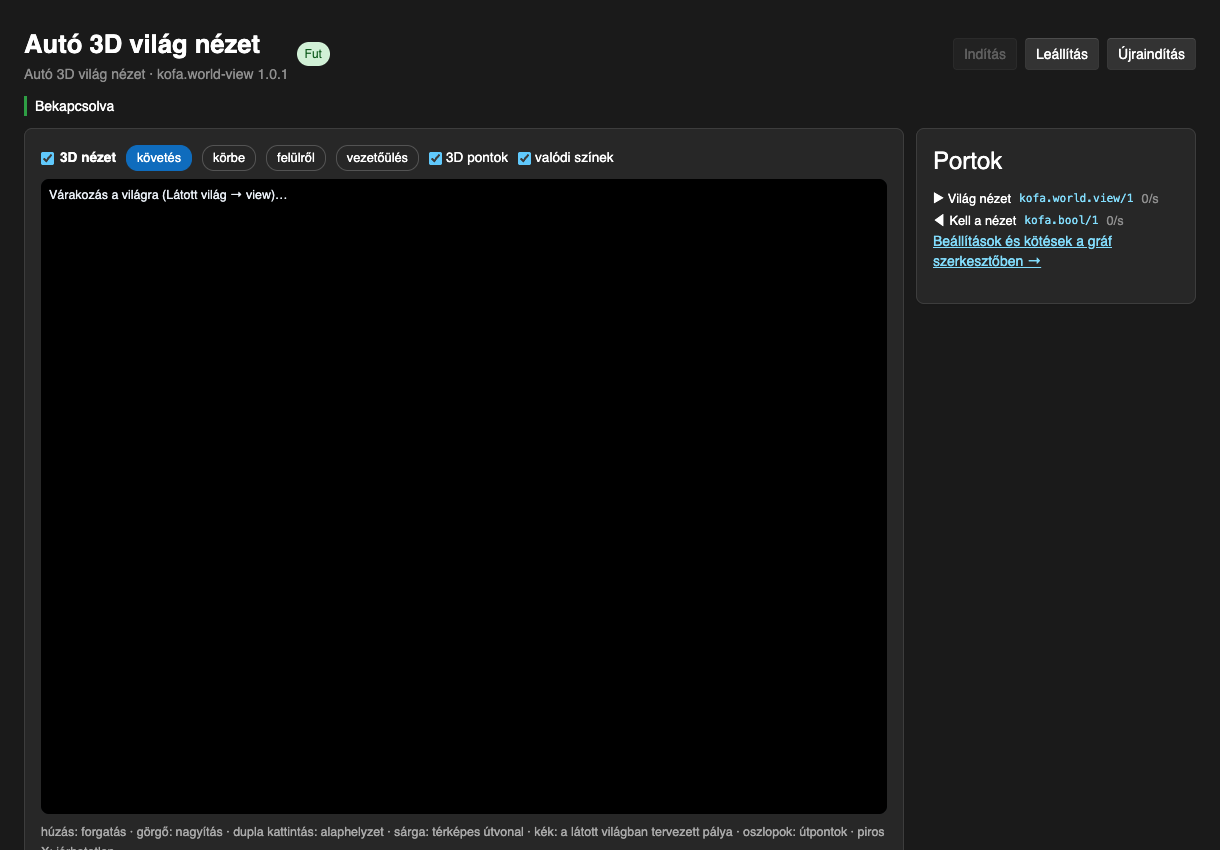Click inside the black 3D view canvas
Viewport: 1220px width, 850px height.
click(464, 496)
